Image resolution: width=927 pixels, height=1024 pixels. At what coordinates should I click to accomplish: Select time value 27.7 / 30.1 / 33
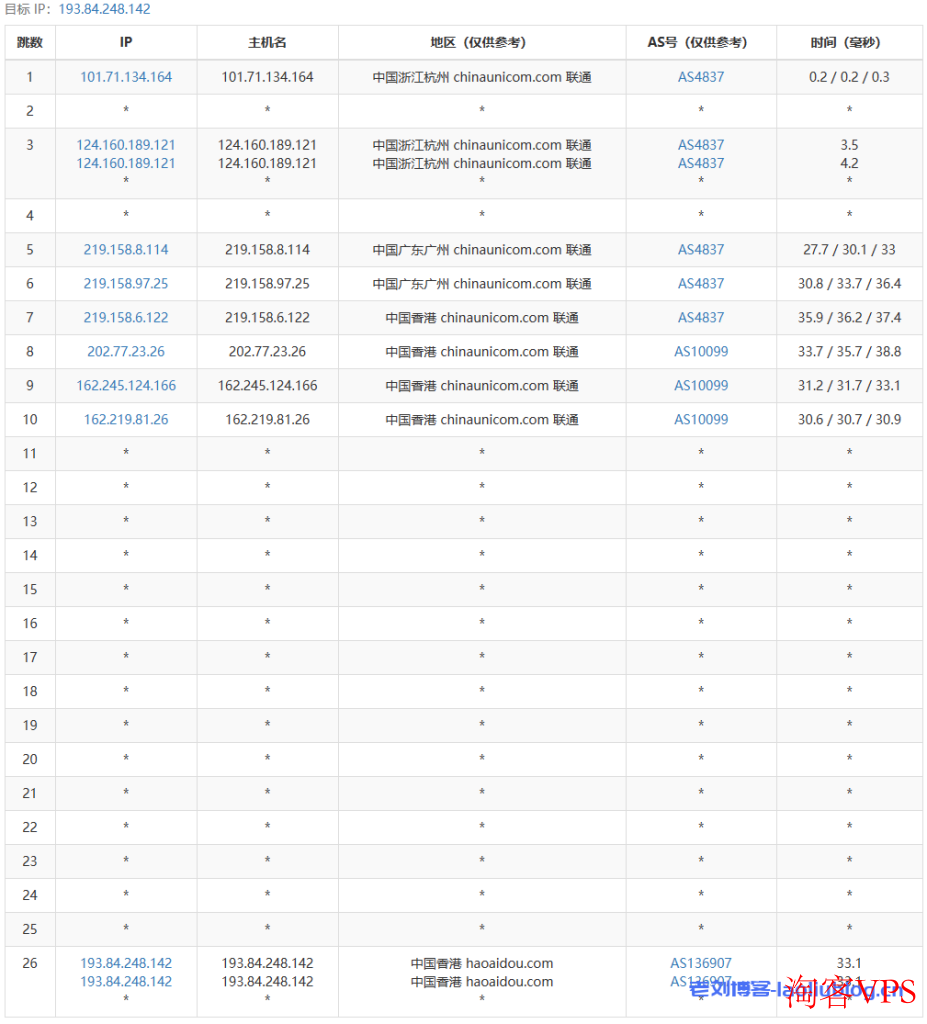[x=849, y=249]
